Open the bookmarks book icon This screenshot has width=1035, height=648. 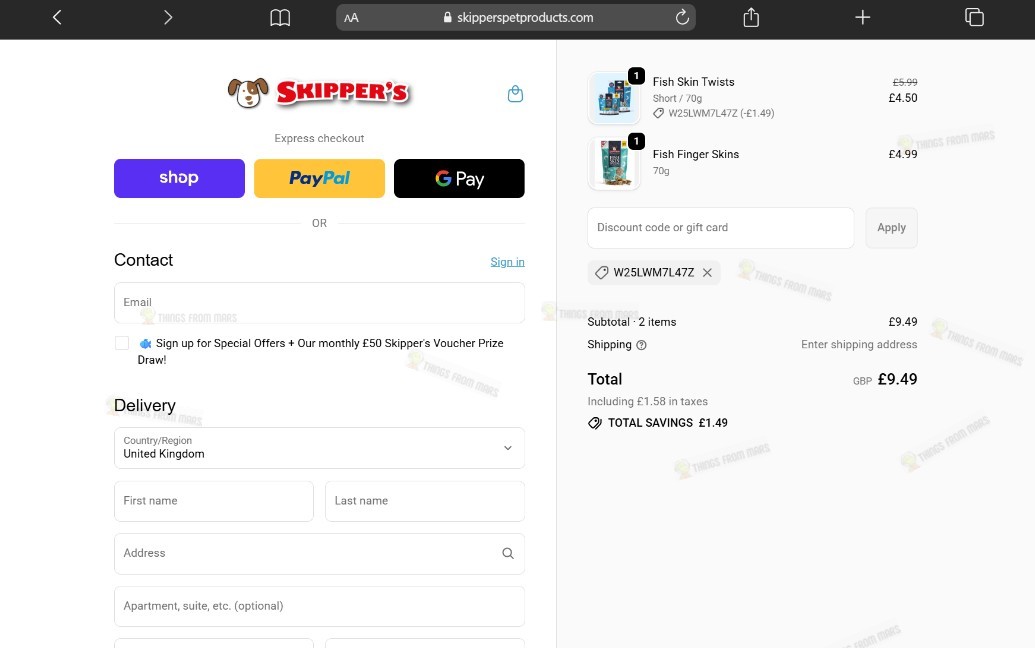(280, 18)
